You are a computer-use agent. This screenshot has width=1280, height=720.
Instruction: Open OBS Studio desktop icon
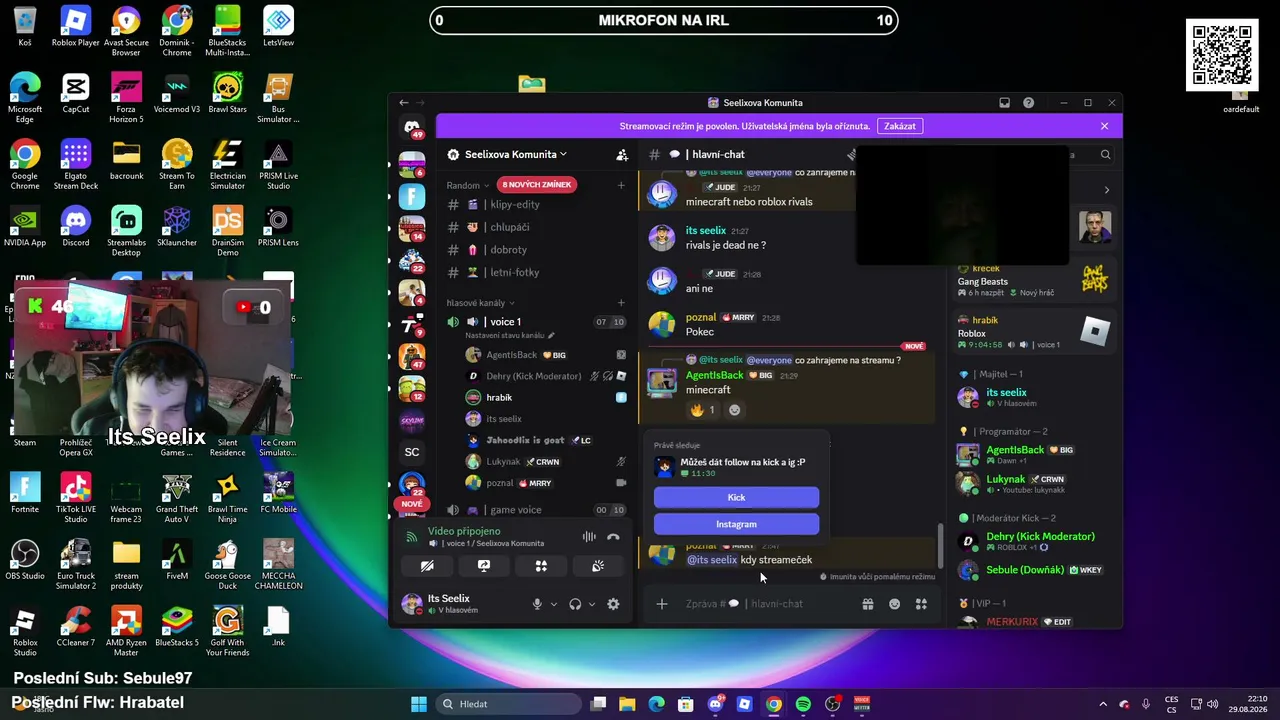[25, 559]
